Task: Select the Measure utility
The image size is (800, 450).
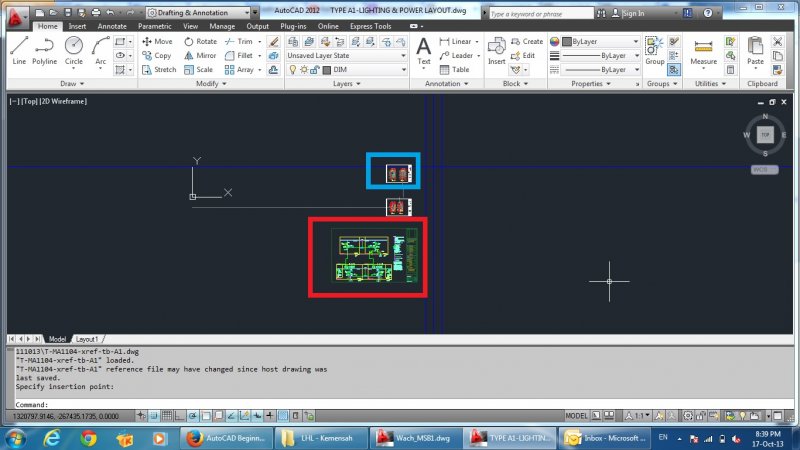Action: (x=704, y=51)
